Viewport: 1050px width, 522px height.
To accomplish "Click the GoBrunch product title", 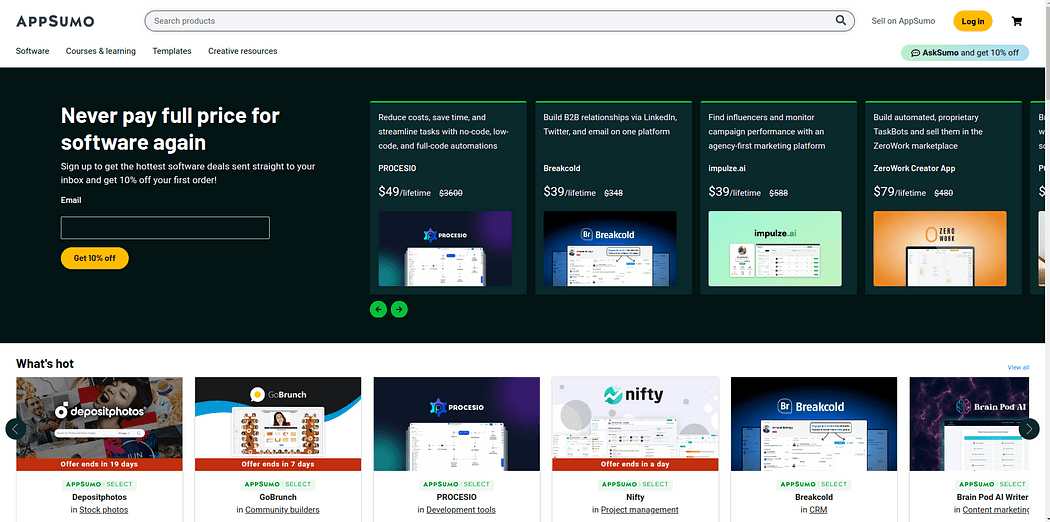I will 278,497.
